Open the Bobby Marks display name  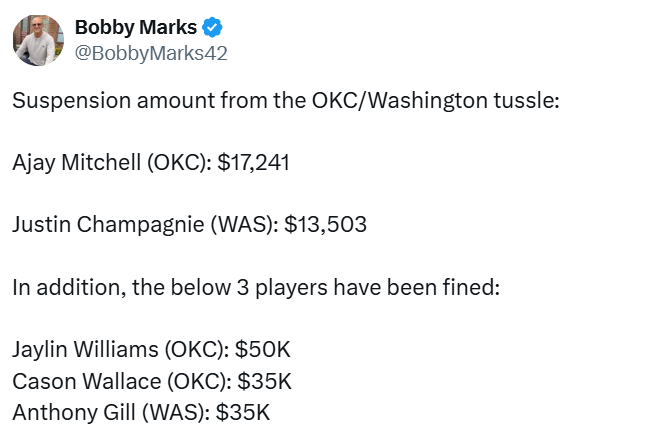(x=136, y=28)
